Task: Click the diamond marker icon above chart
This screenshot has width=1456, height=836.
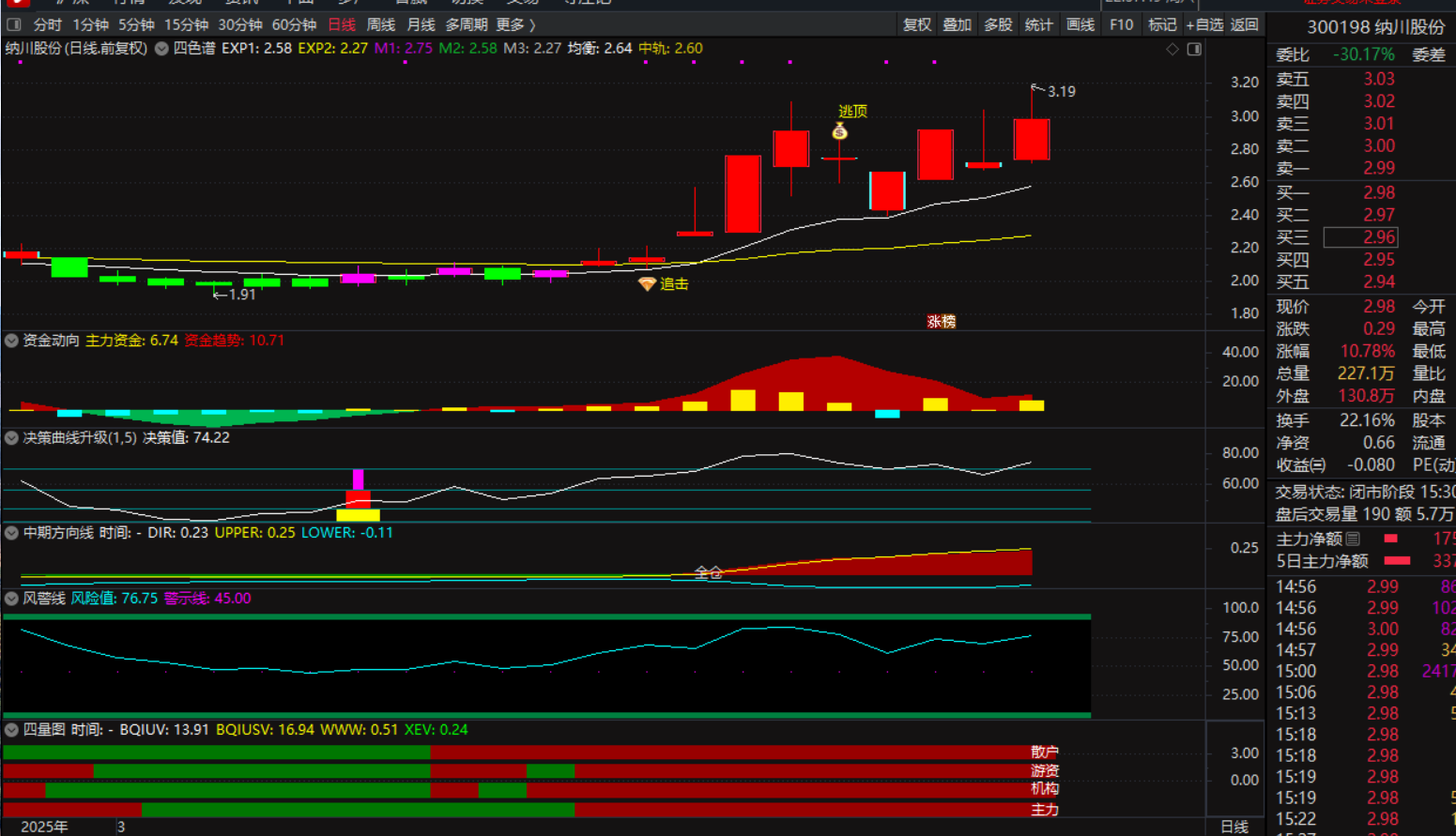Action: pos(1172,49)
